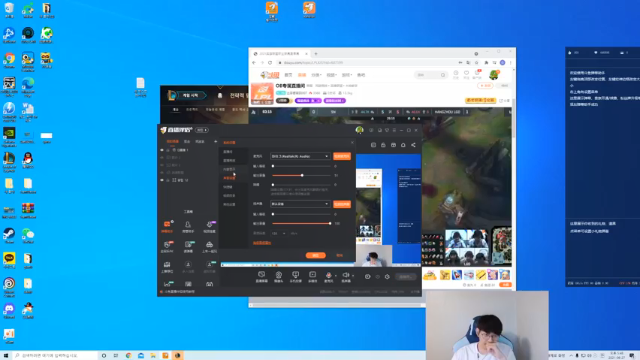Image resolution: width=640 pixels, height=360 pixels.
Task: Toggle the eye icon on the first source row
Action: 162,150
